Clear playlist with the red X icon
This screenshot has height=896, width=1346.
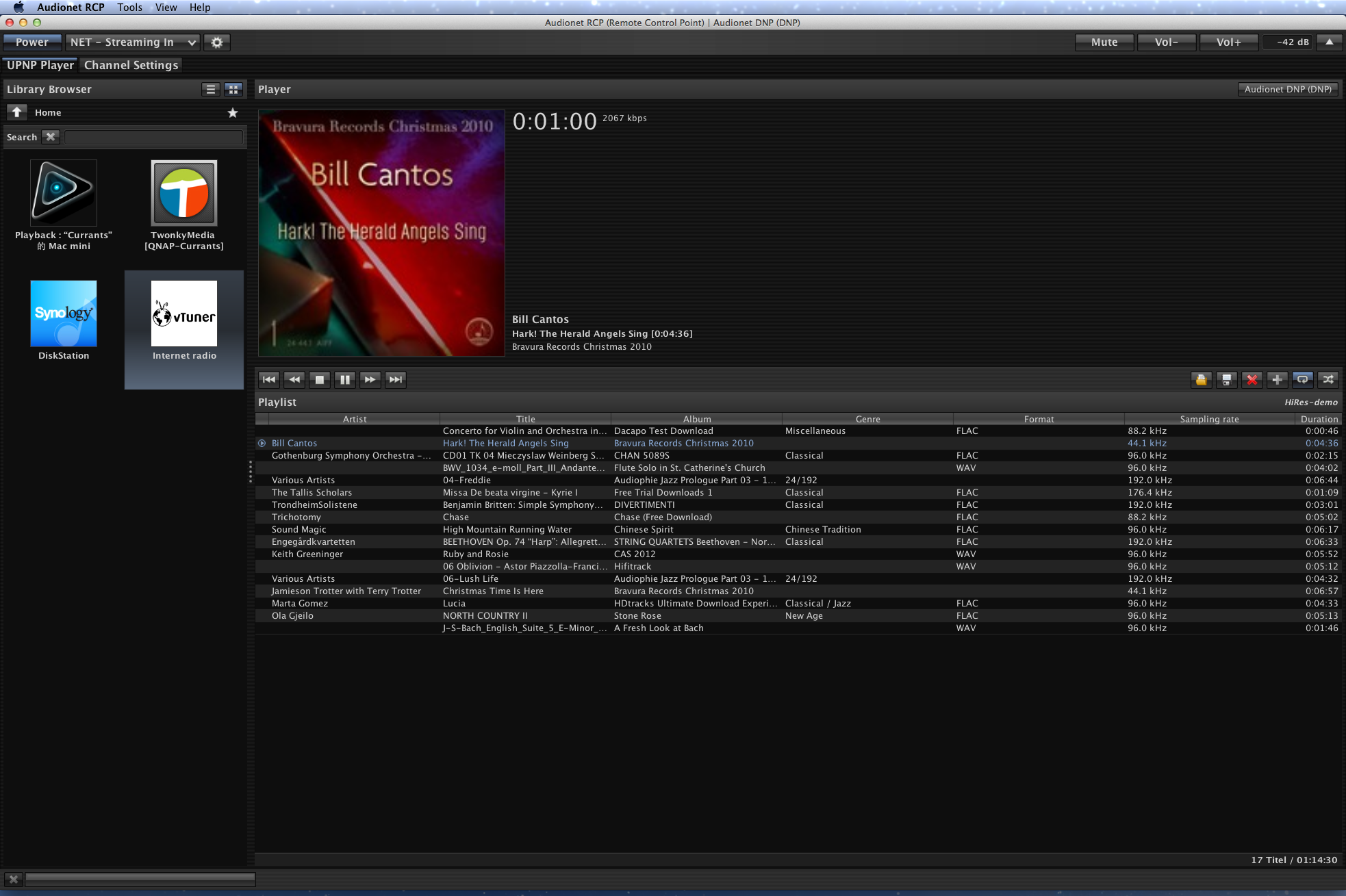coord(1252,379)
